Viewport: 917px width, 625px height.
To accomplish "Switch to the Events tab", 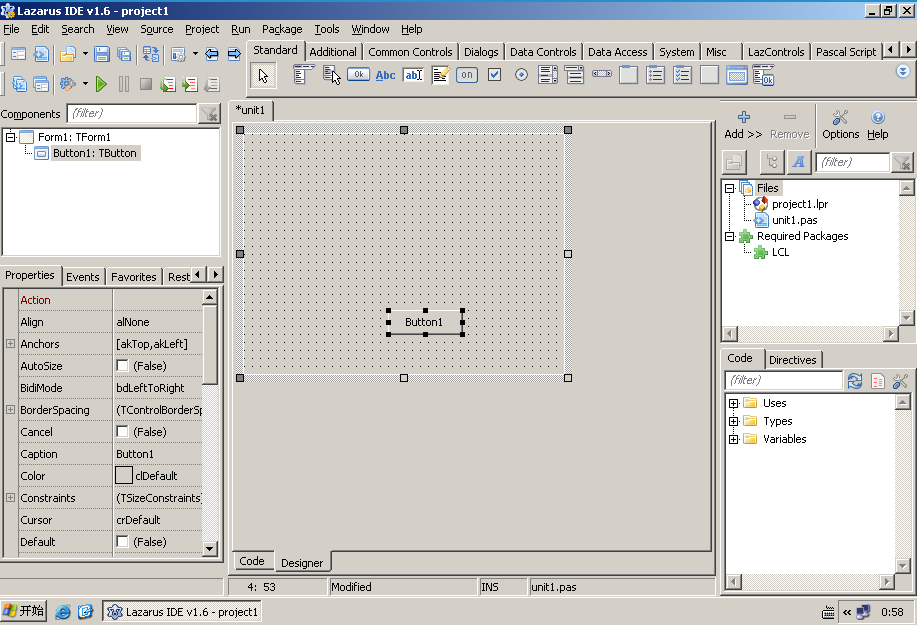I will click(x=82, y=277).
